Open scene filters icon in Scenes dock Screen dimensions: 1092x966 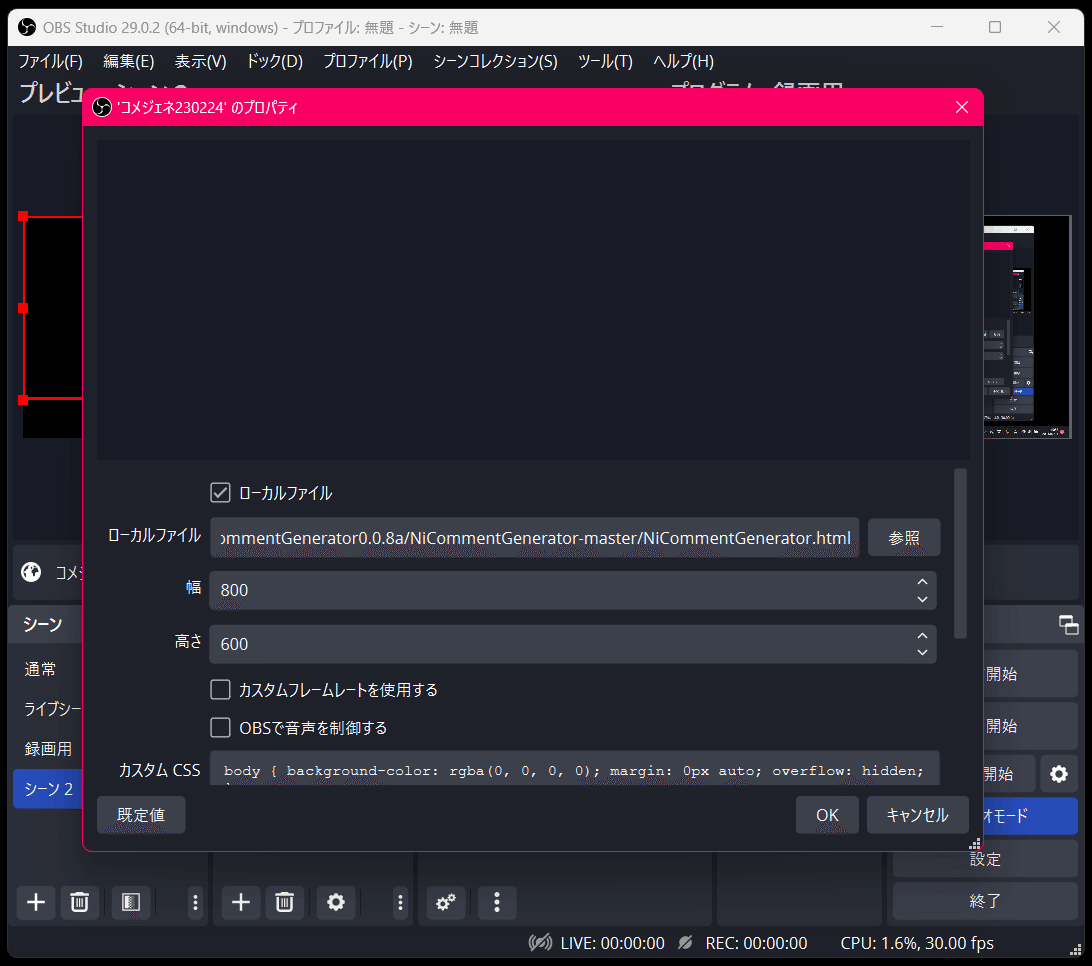(x=131, y=903)
